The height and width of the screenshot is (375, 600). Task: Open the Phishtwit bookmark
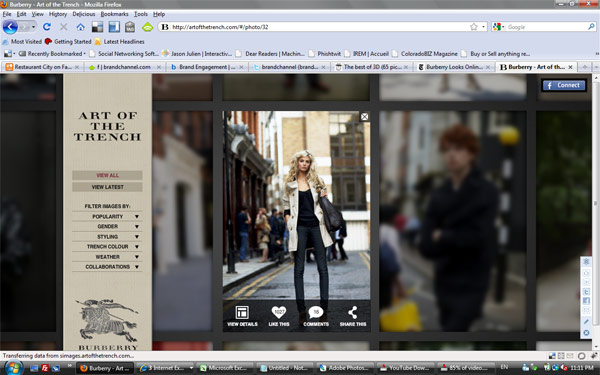point(324,54)
